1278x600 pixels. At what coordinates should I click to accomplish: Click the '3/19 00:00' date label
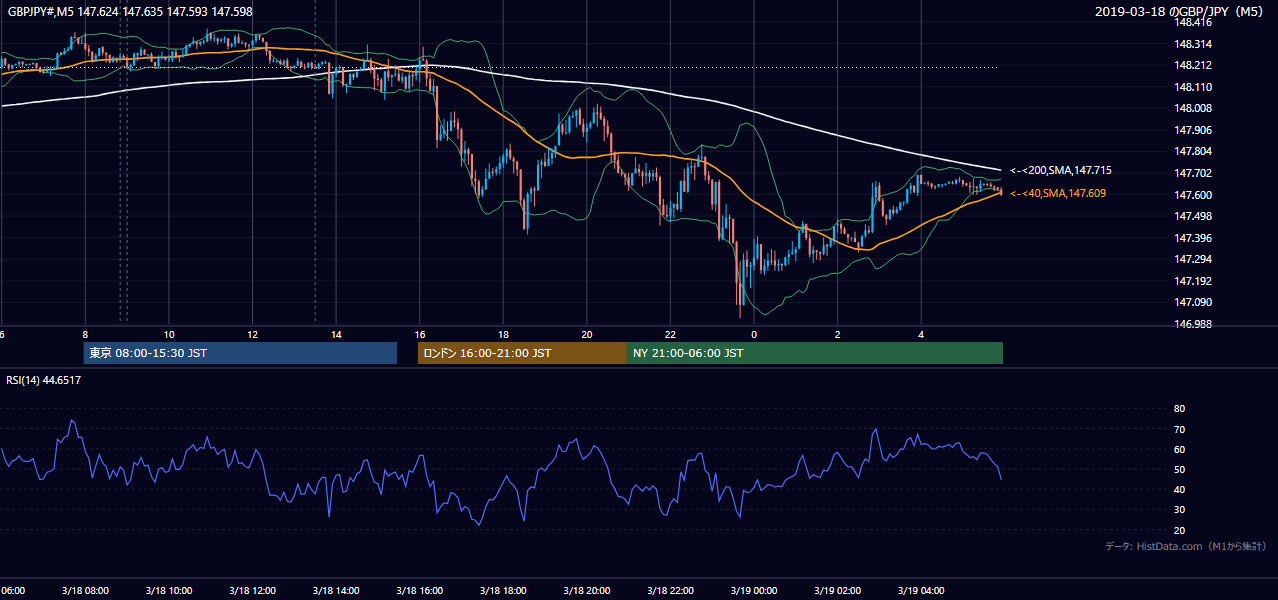point(754,590)
